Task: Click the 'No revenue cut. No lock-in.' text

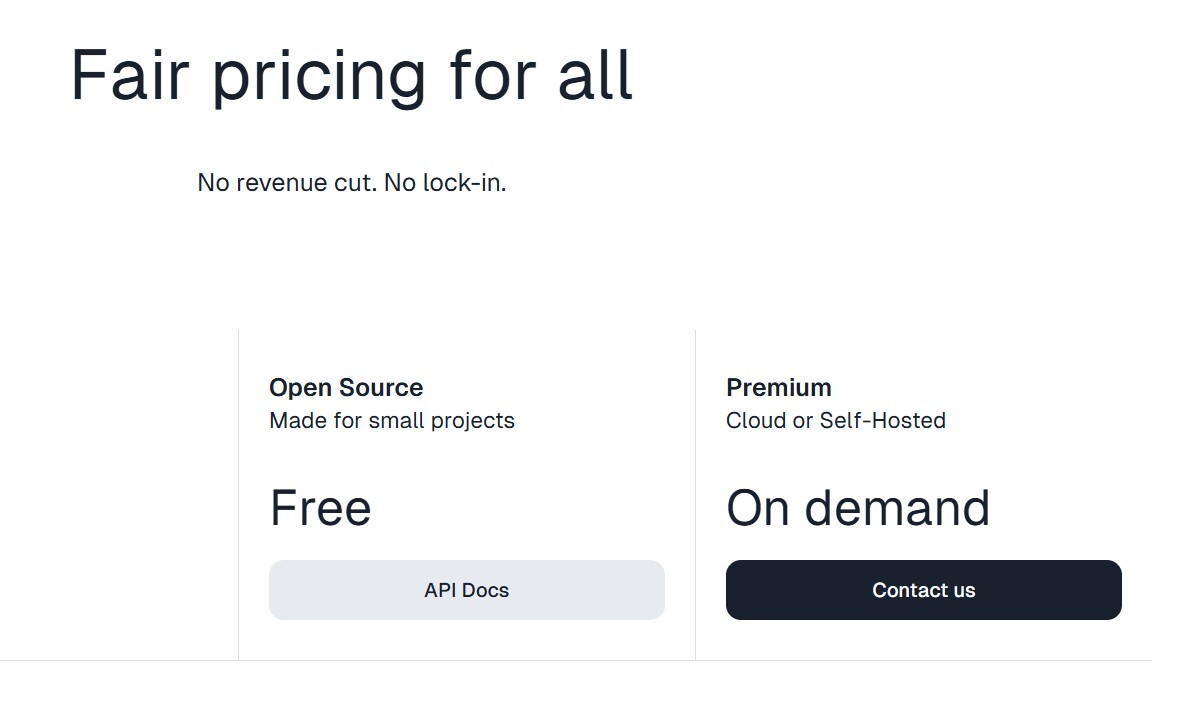Action: tap(352, 182)
